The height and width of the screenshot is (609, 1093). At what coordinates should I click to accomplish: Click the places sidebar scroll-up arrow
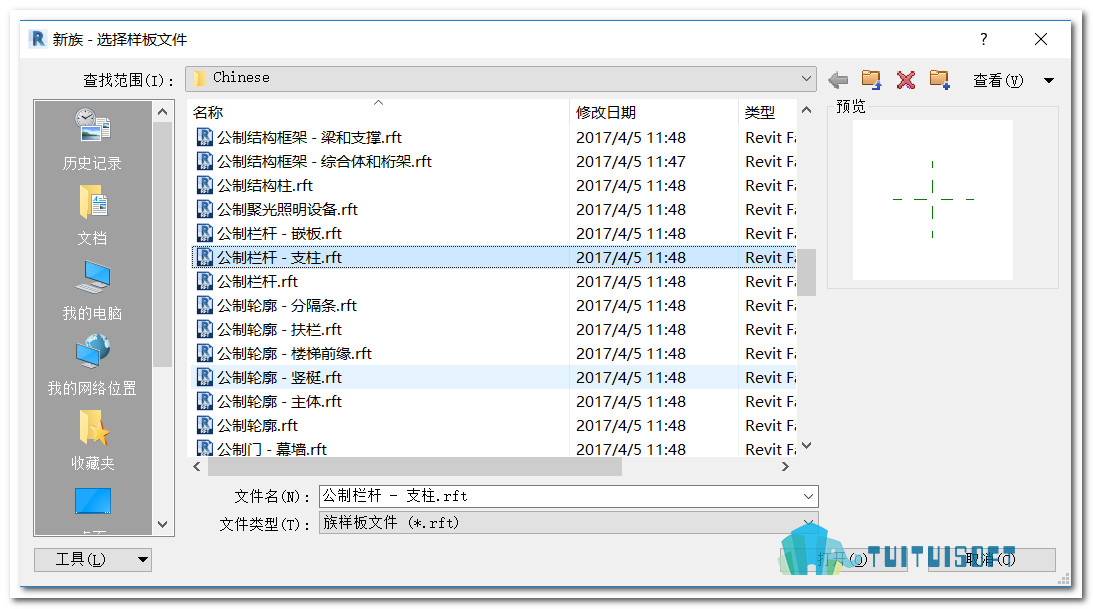coord(162,111)
